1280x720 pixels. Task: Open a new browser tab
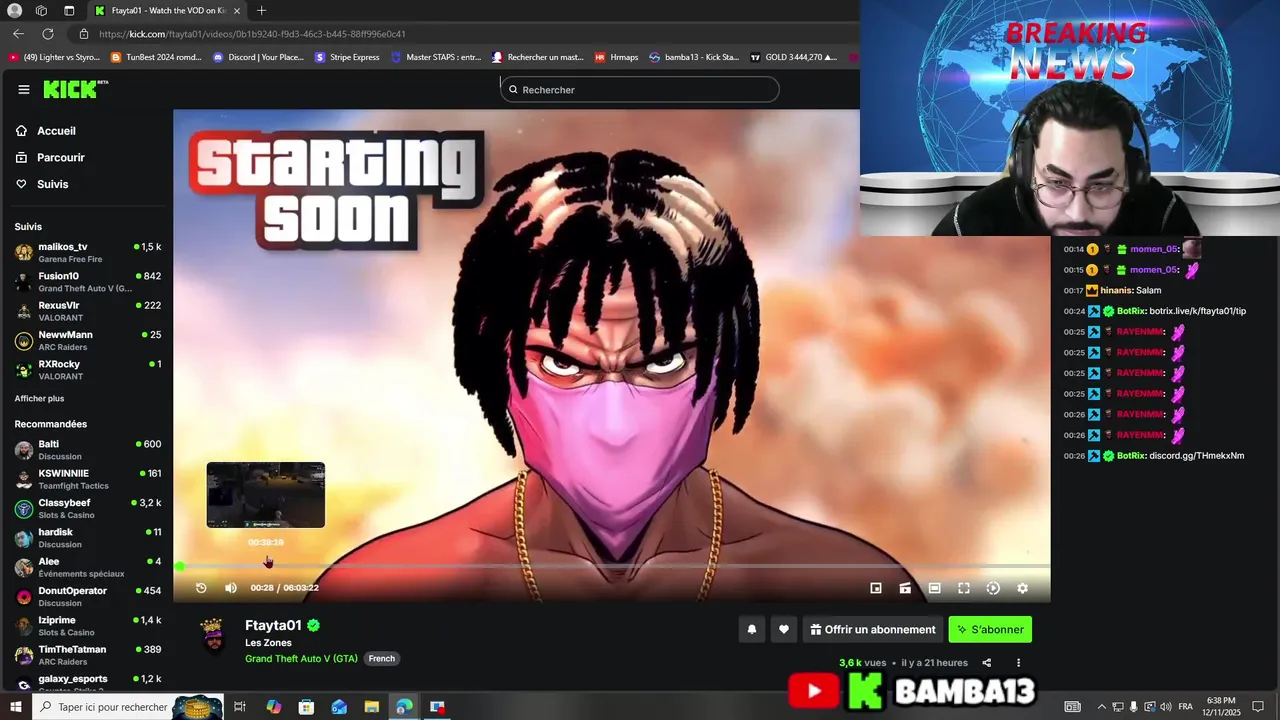(x=261, y=10)
